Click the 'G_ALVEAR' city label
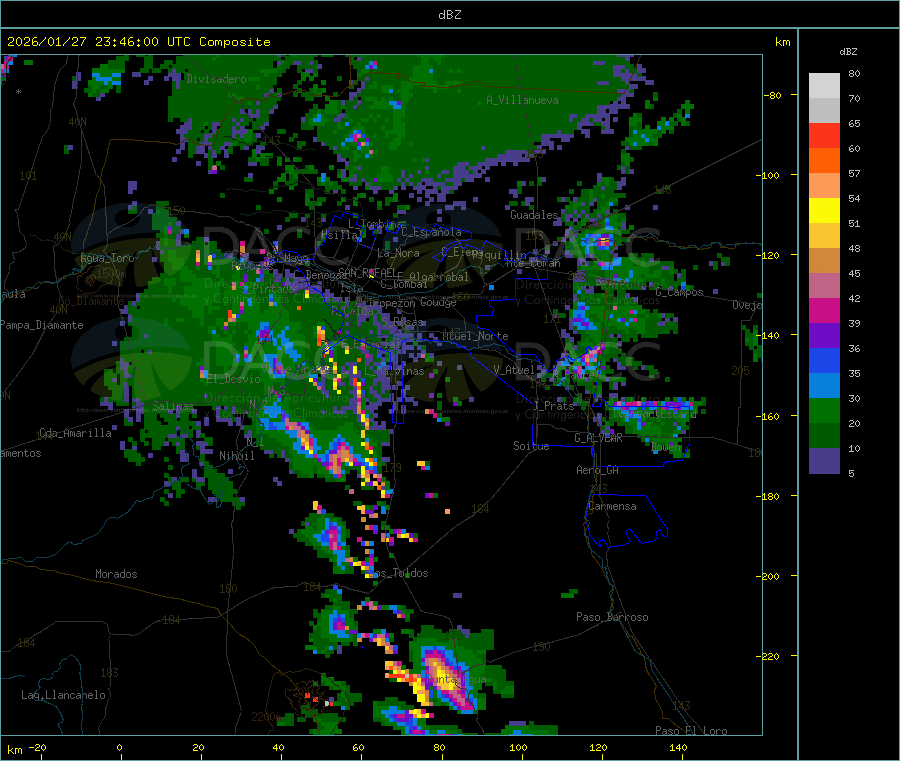The height and width of the screenshot is (761, 900). click(598, 438)
